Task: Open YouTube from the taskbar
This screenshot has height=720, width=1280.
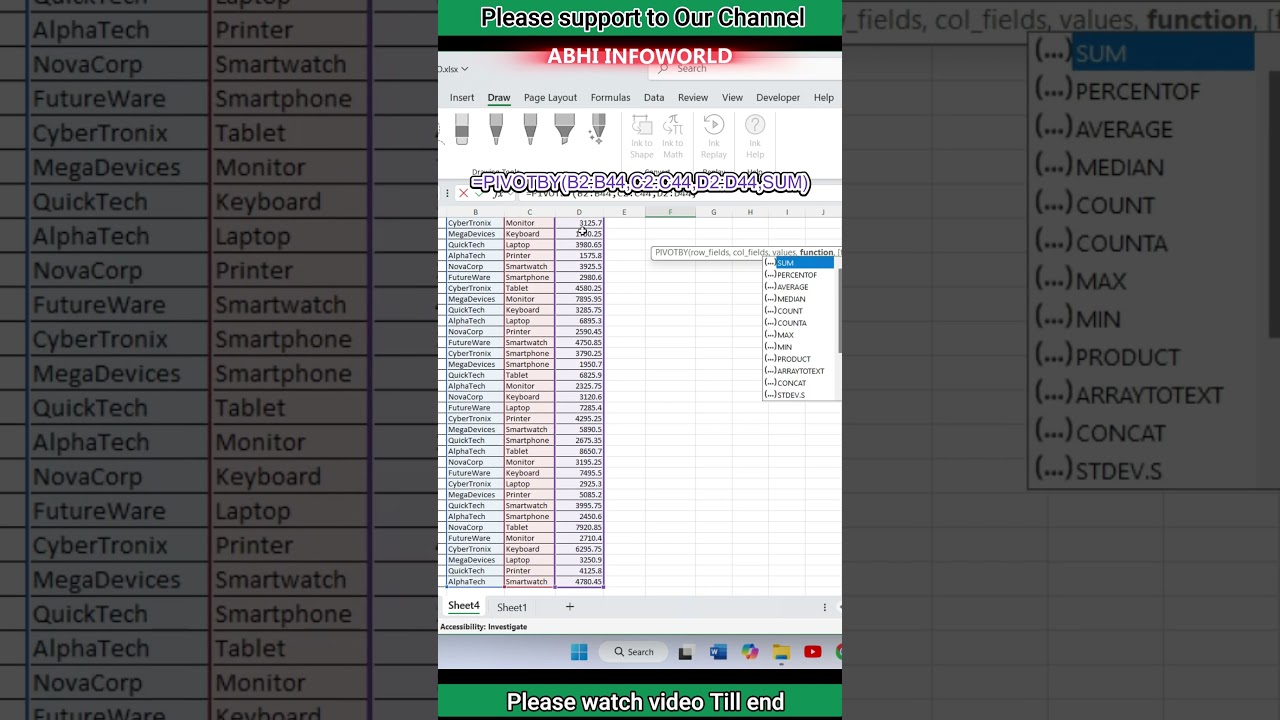Action: click(812, 652)
